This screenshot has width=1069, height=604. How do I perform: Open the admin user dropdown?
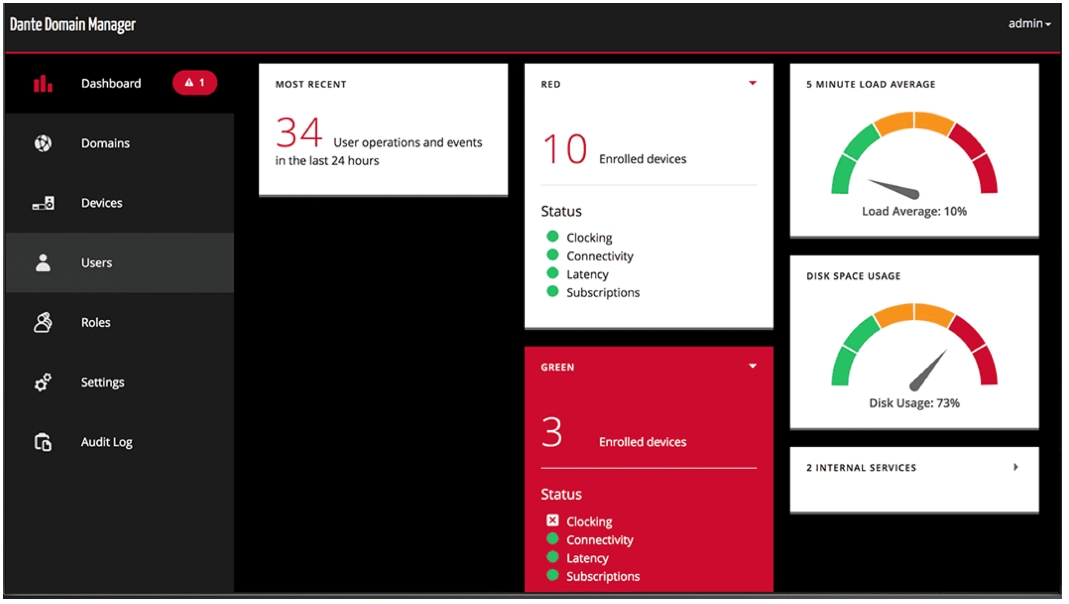(1029, 24)
